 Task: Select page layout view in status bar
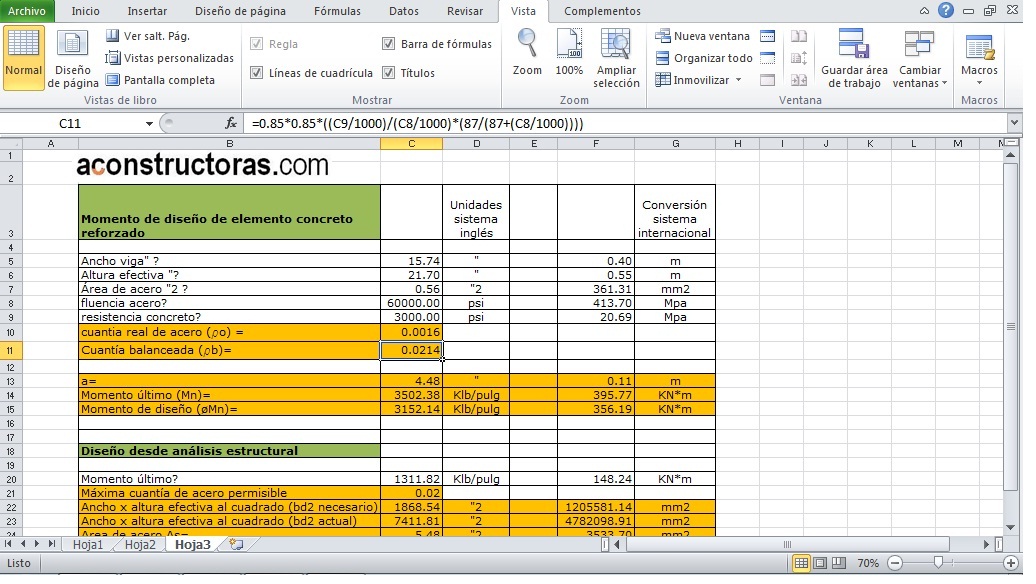[x=820, y=563]
